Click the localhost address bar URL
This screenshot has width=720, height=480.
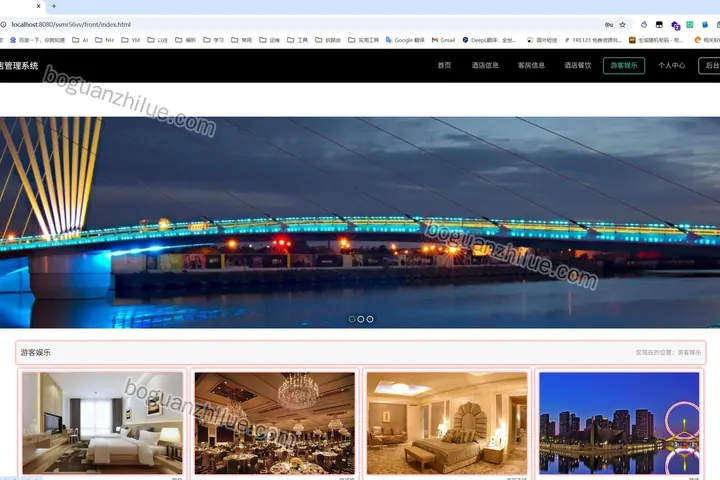[71, 24]
